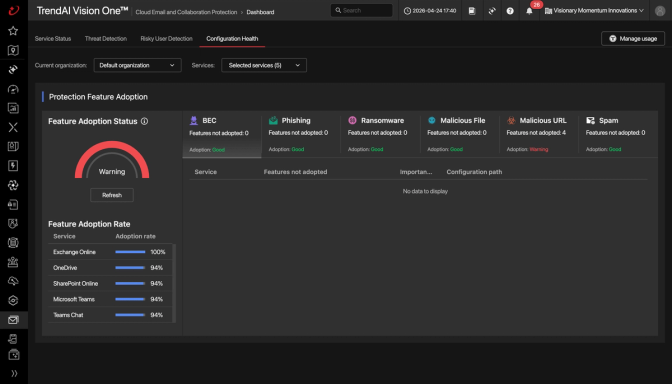This screenshot has height=384, width=672.
Task: Click the Feature Adoption Rate scrollbar
Action: 174,283
